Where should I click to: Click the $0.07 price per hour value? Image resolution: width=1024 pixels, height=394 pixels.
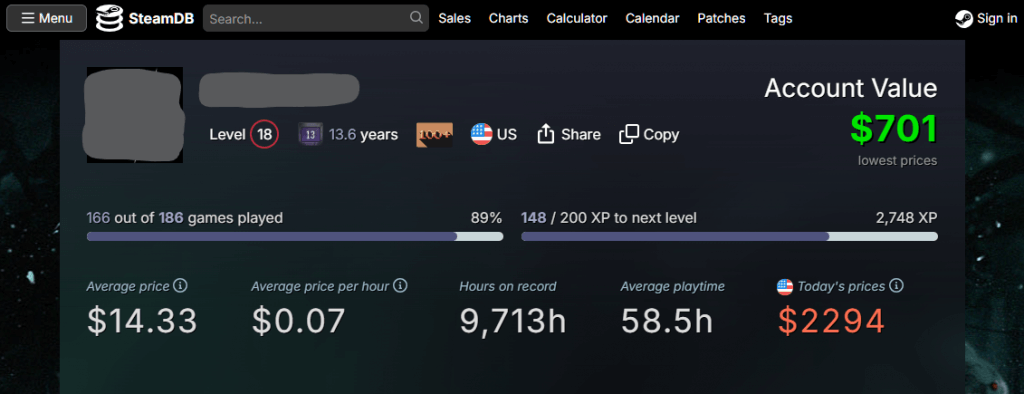pos(298,321)
